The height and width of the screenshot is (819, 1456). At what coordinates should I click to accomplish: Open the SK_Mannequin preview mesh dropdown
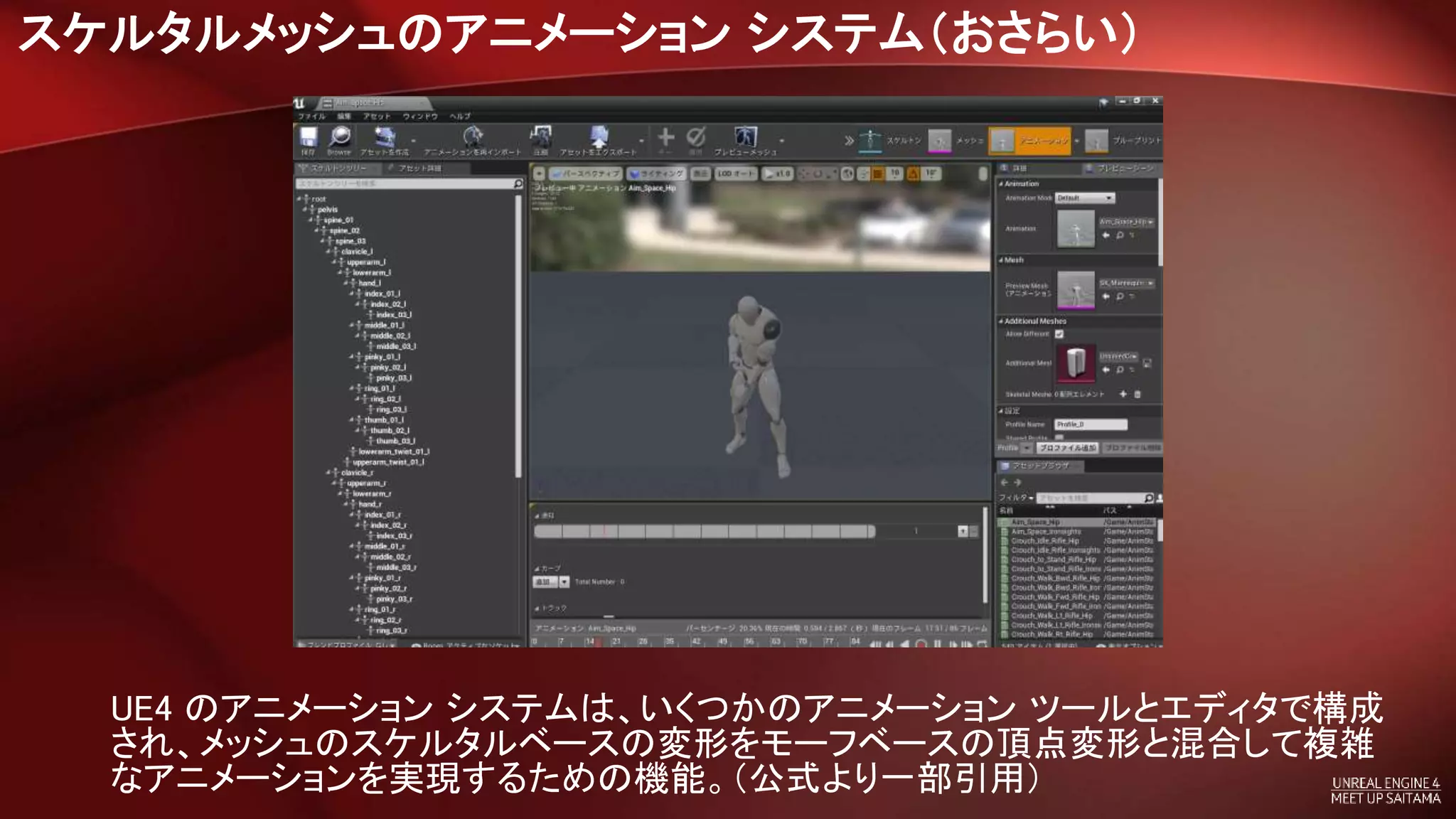click(x=1127, y=283)
